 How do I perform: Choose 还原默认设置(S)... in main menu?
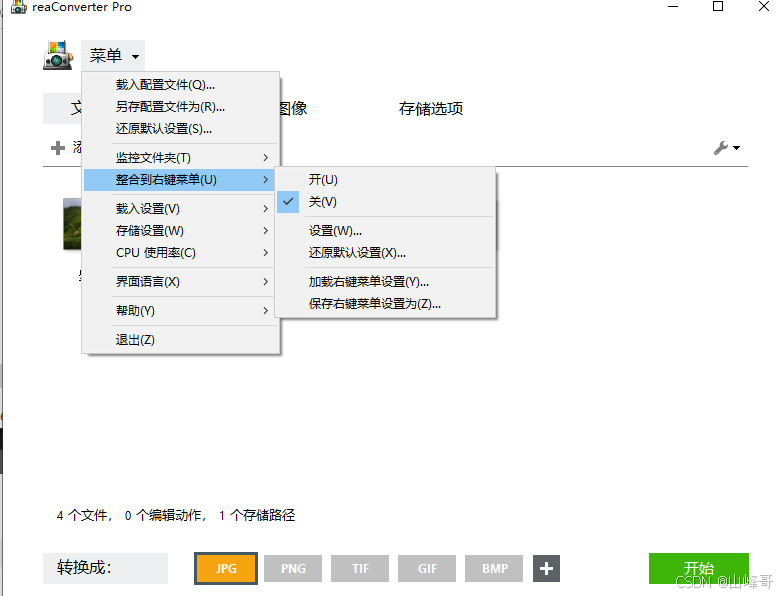(x=179, y=129)
